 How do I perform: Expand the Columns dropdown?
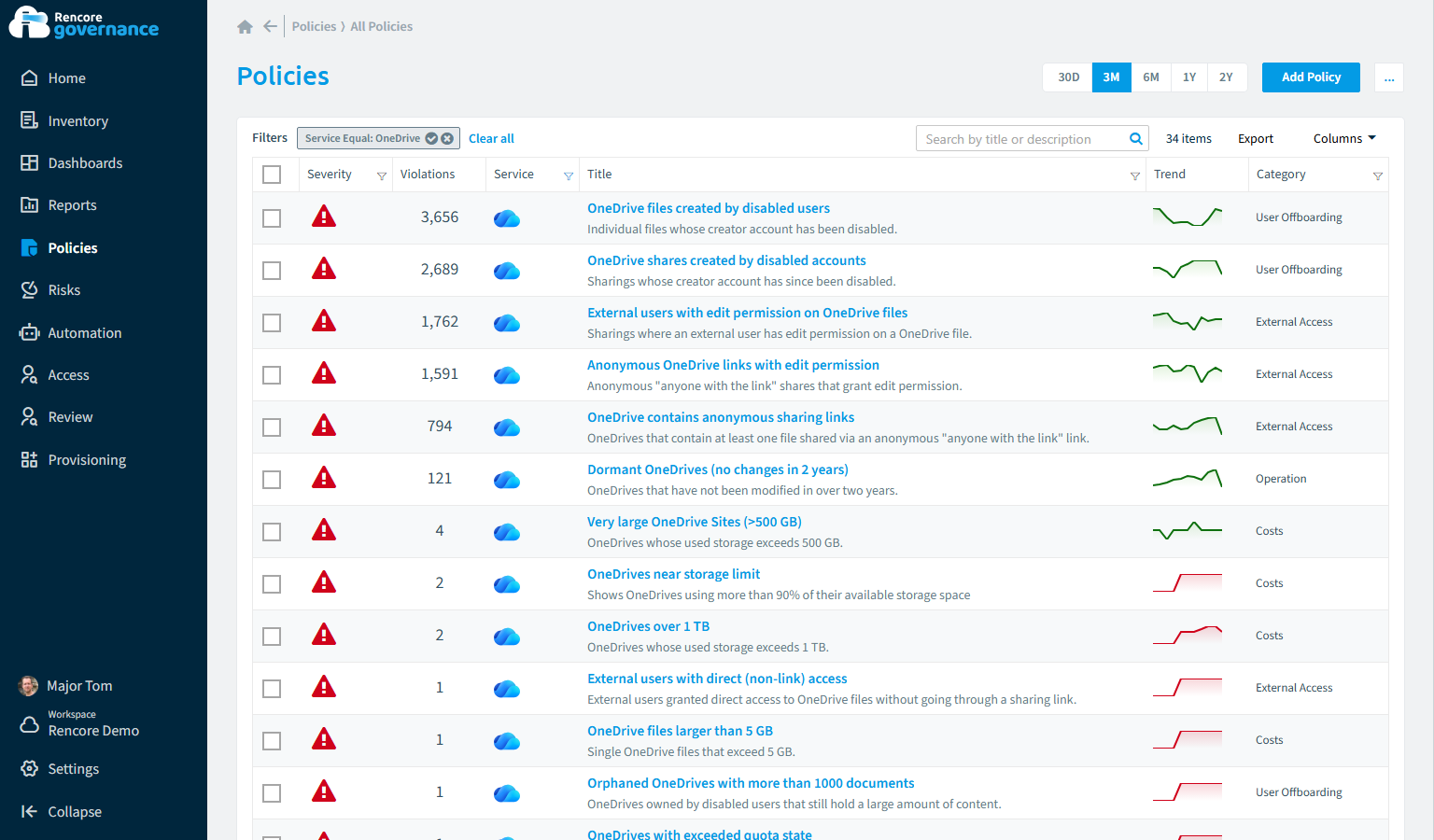click(x=1344, y=138)
